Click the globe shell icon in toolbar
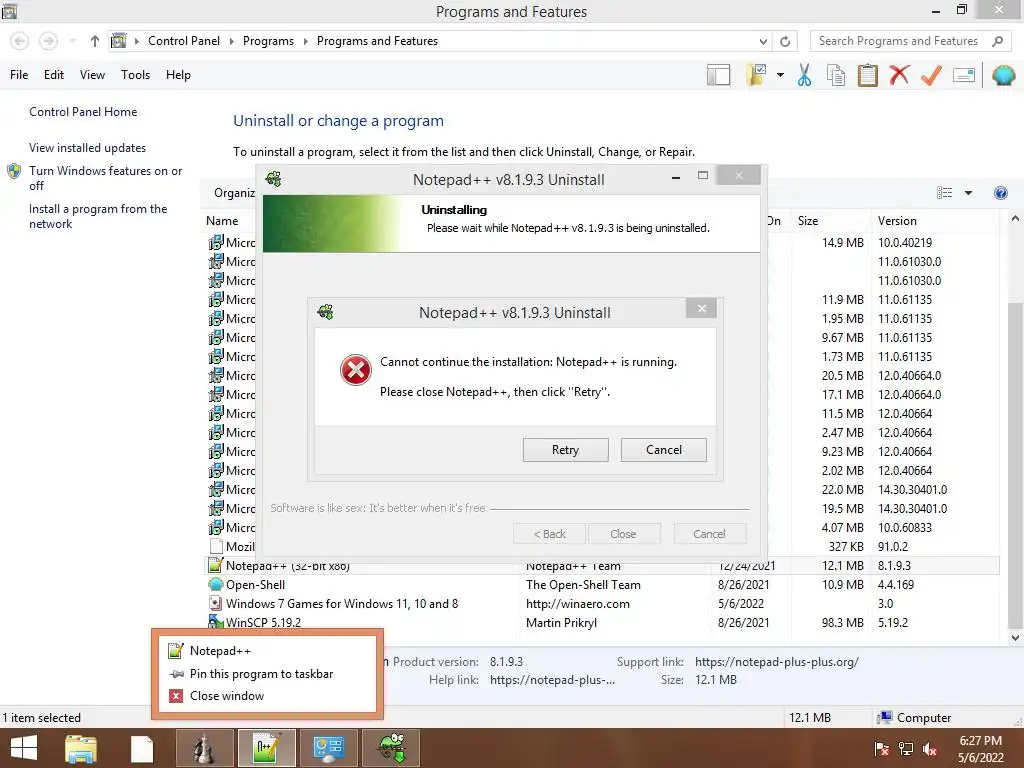Screen dimensions: 1024x768 pos(1004,75)
